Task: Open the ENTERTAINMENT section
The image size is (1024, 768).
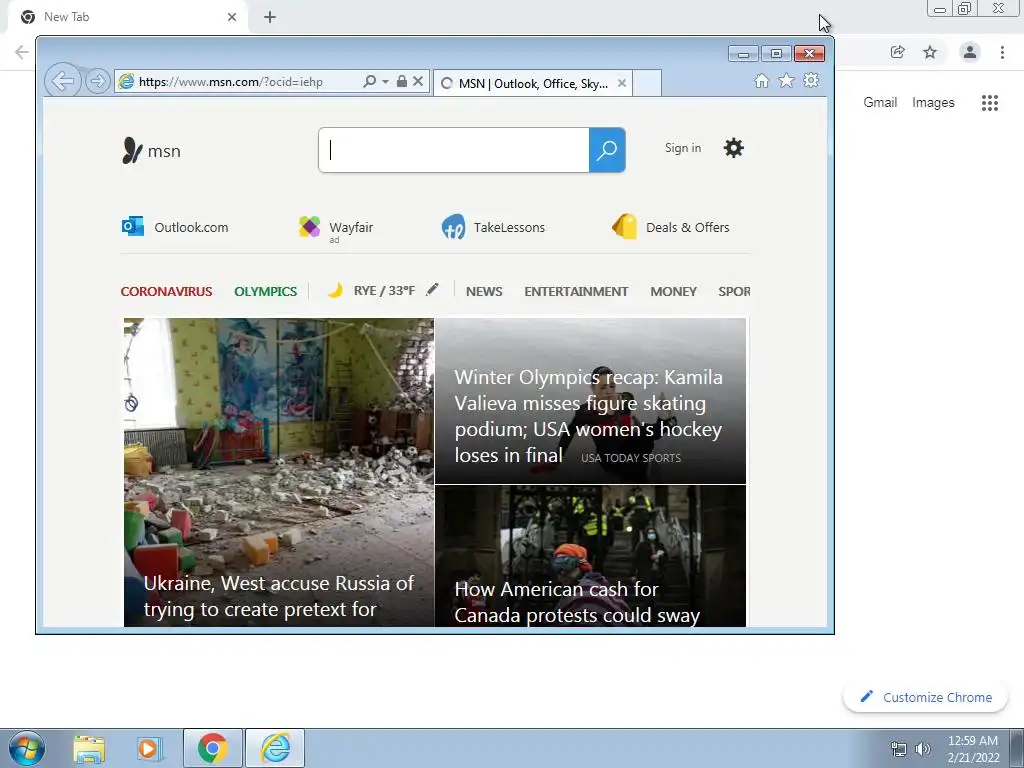Action: pyautogui.click(x=576, y=291)
